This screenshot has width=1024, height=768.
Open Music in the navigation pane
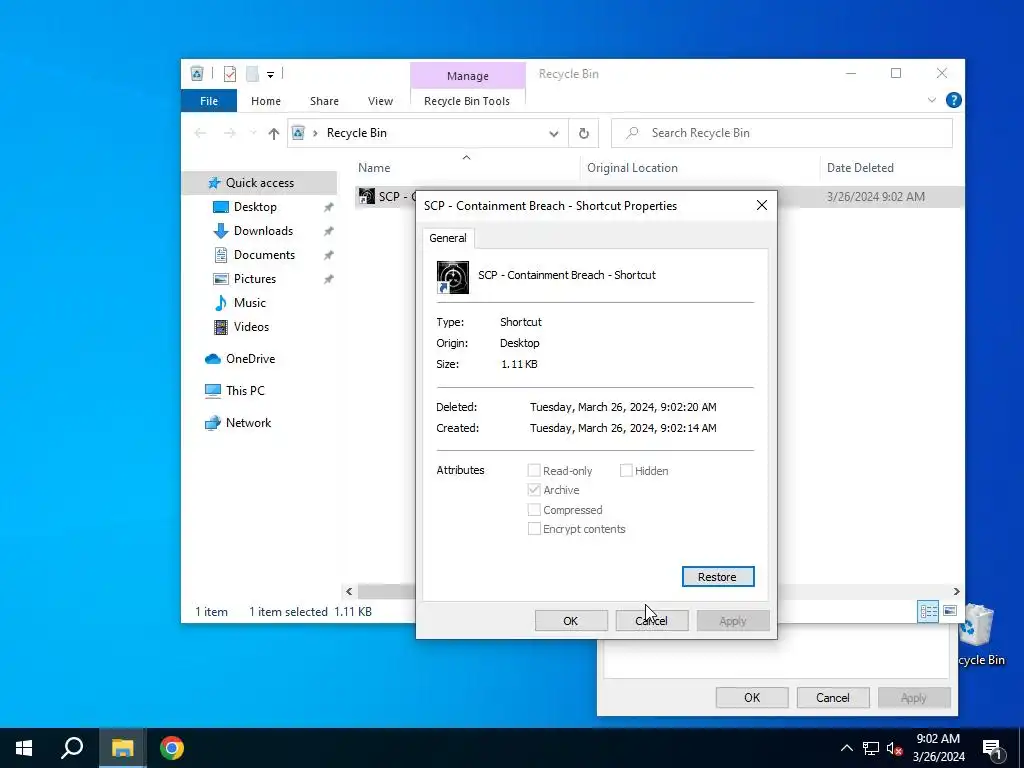249,303
